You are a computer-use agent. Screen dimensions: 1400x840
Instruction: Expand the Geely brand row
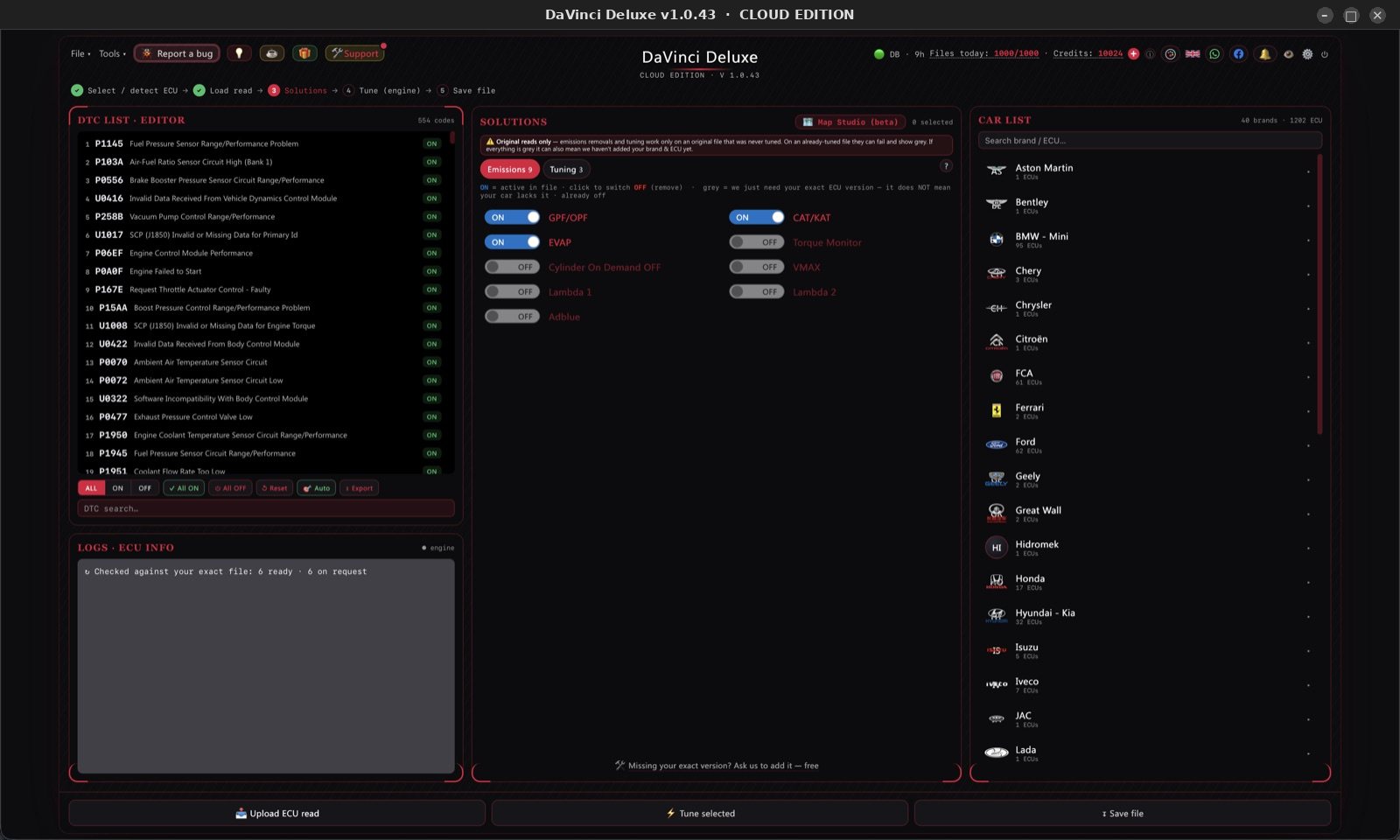[1148, 479]
